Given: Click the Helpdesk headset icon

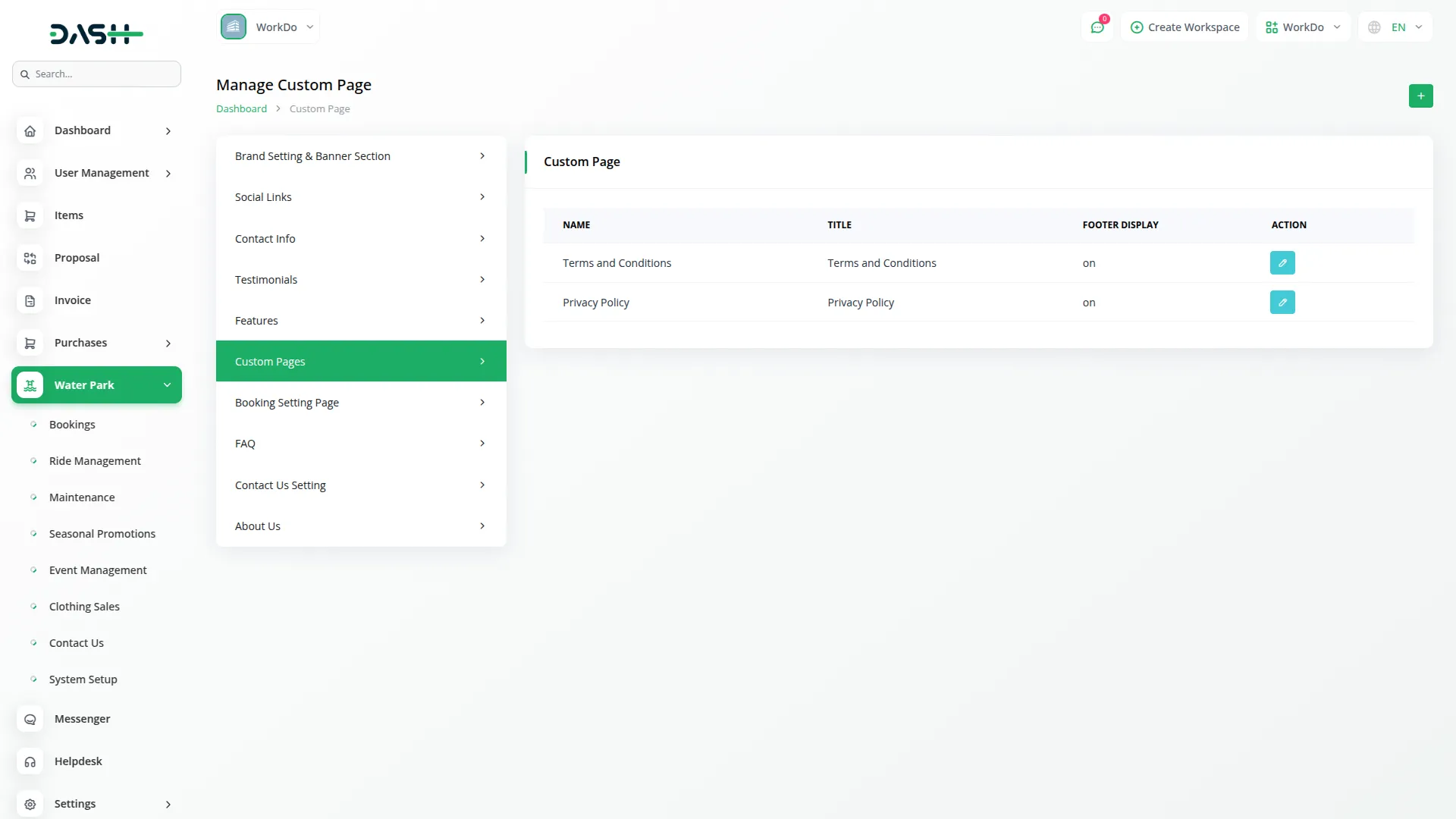Looking at the screenshot, I should [30, 761].
